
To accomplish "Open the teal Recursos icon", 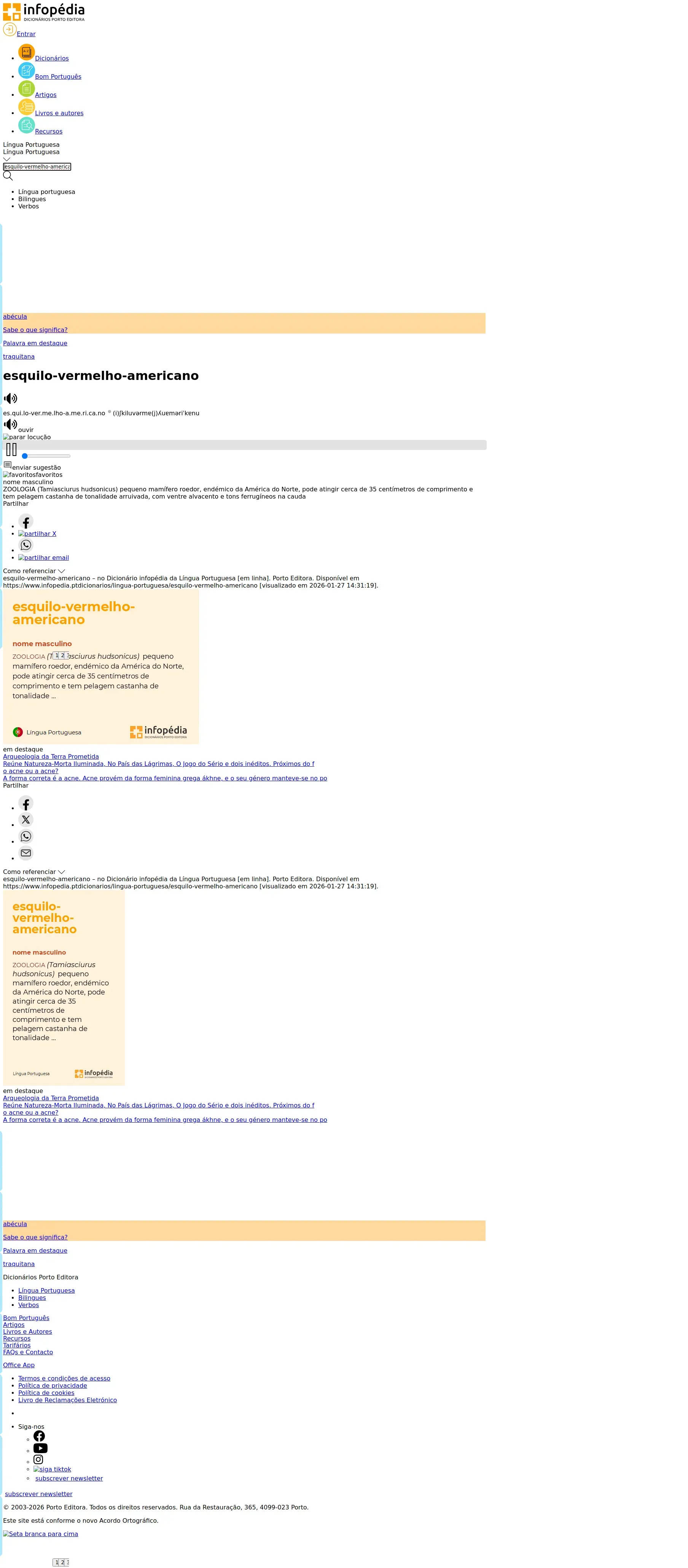I will pos(26,126).
